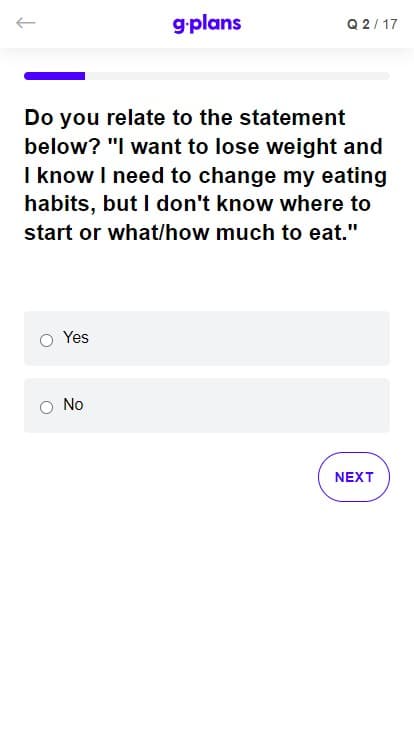Click the word "plans" in the logo

216,24
